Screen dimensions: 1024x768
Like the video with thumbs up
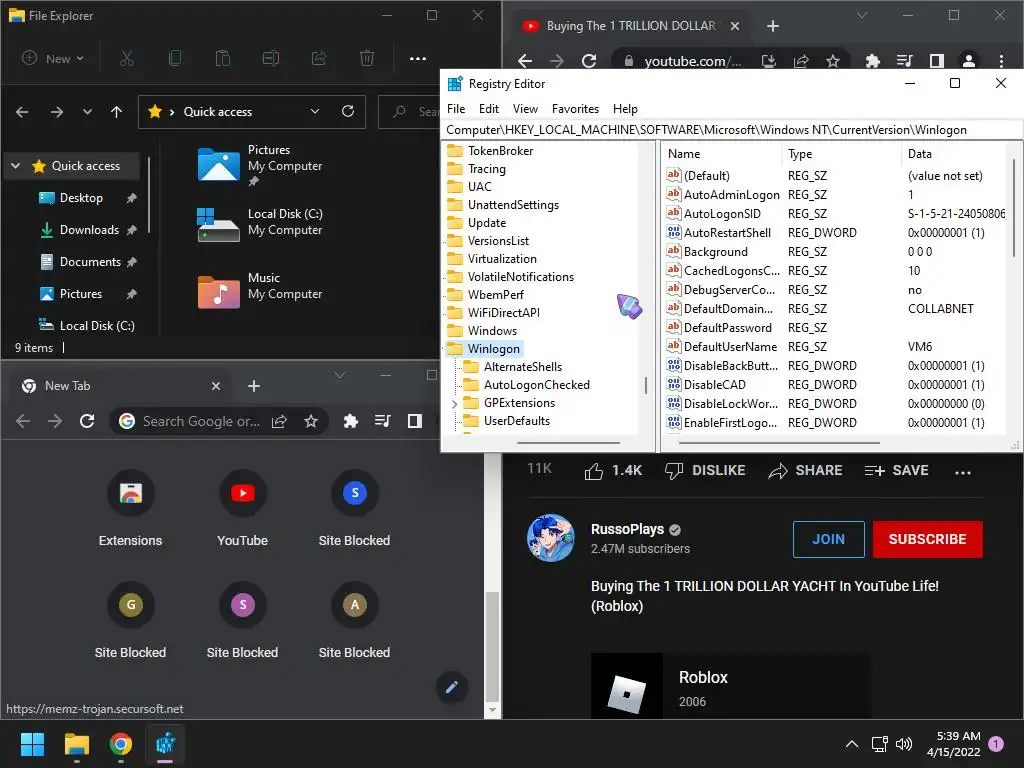click(594, 471)
